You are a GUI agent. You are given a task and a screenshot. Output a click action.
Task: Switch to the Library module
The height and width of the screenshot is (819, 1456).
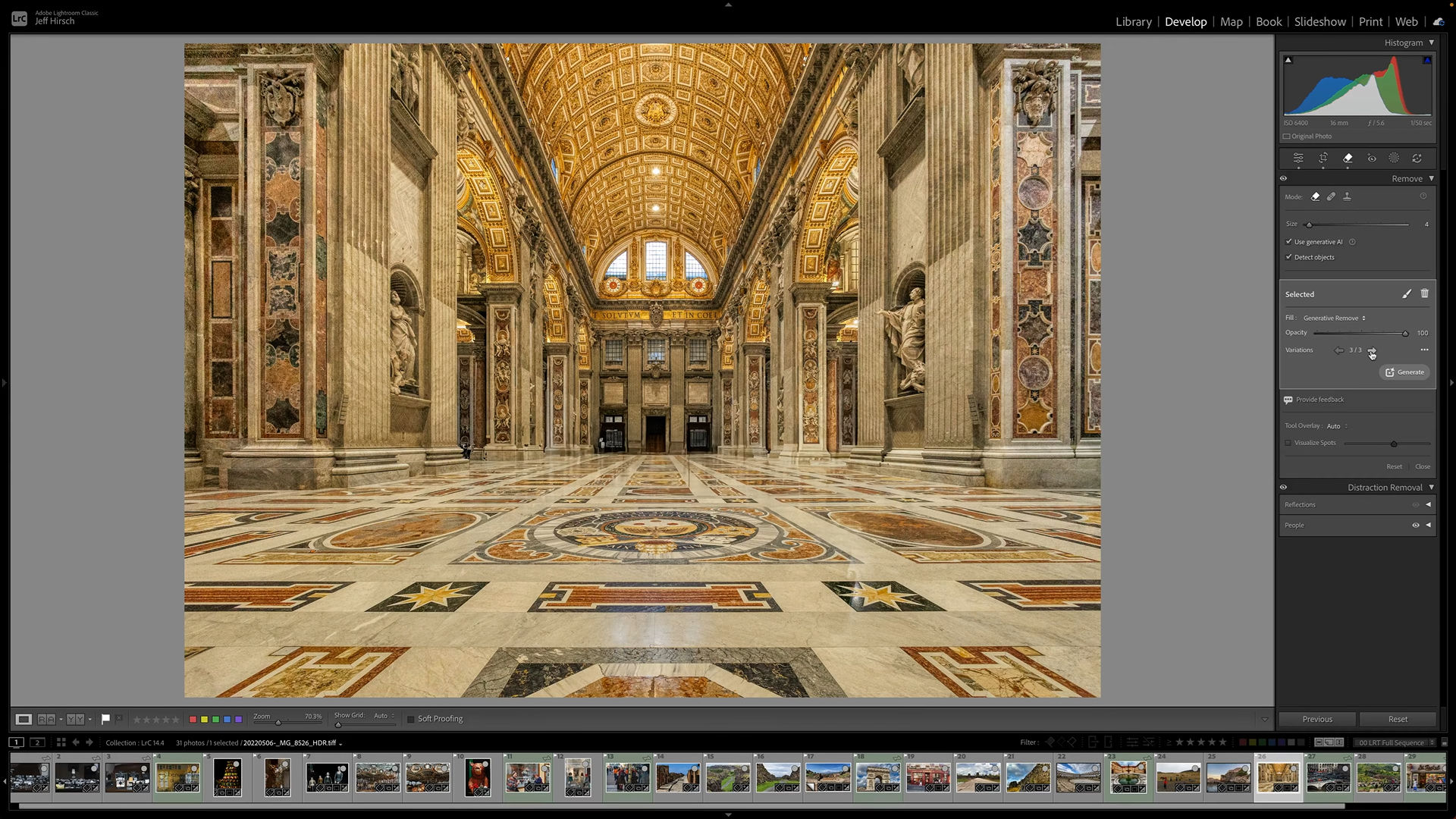(x=1134, y=22)
